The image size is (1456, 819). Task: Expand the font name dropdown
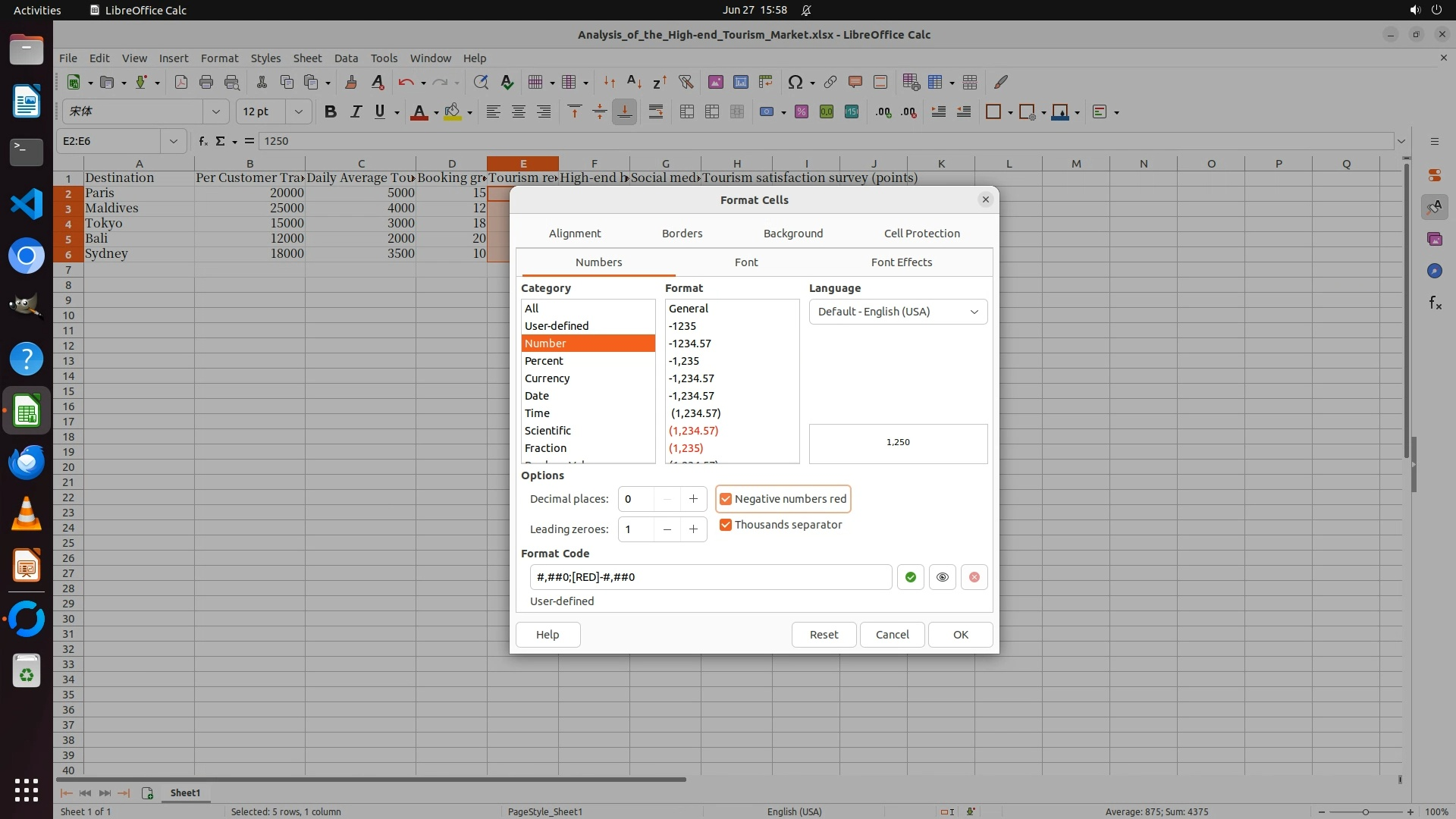point(215,112)
